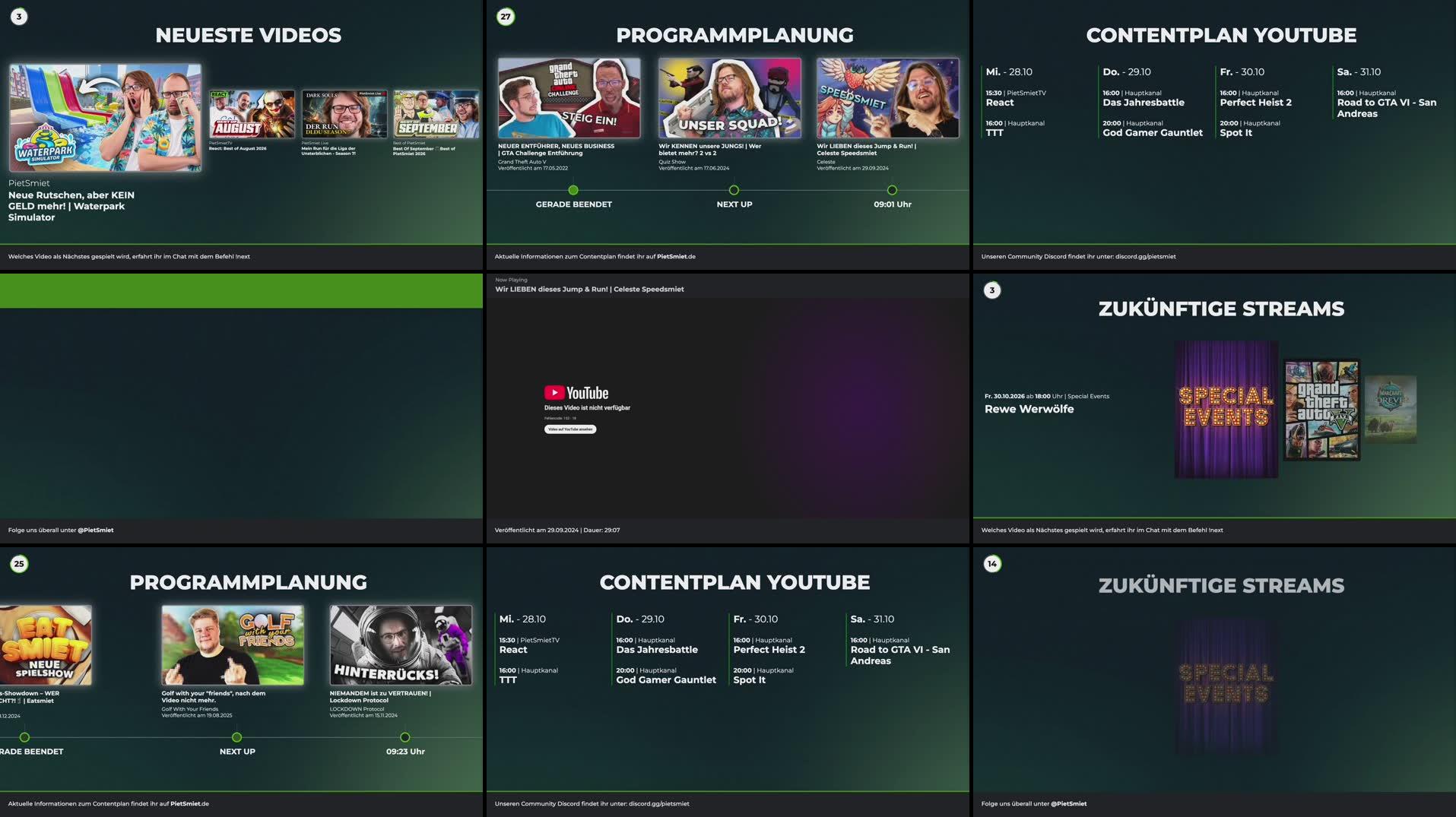Open the React Best of August thumbnail
Image resolution: width=1456 pixels, height=817 pixels.
point(252,114)
